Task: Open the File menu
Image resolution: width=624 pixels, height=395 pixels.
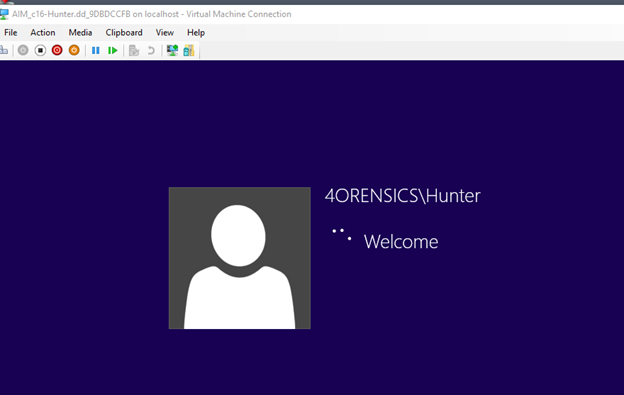Action: 11,33
